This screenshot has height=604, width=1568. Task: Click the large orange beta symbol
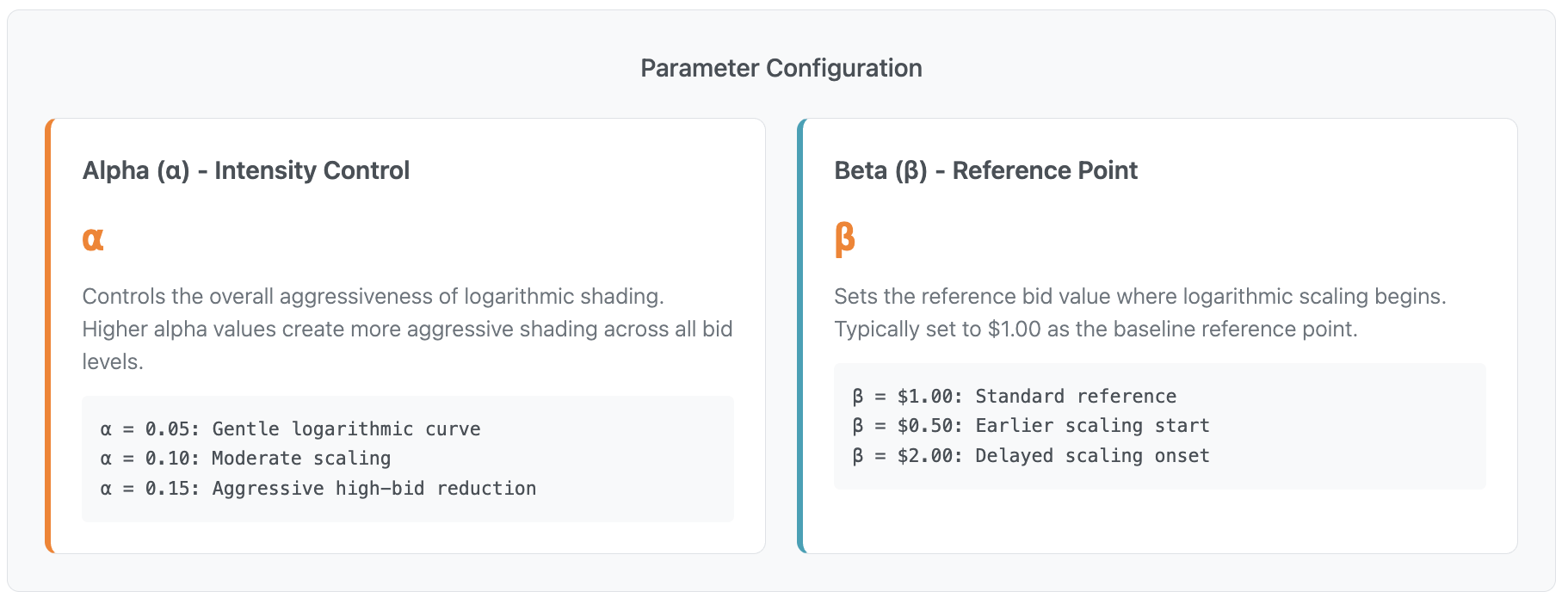[844, 238]
